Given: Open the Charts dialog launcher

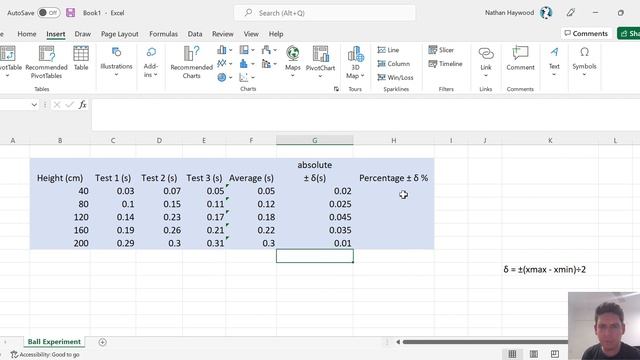Looking at the screenshot, I should 336,89.
